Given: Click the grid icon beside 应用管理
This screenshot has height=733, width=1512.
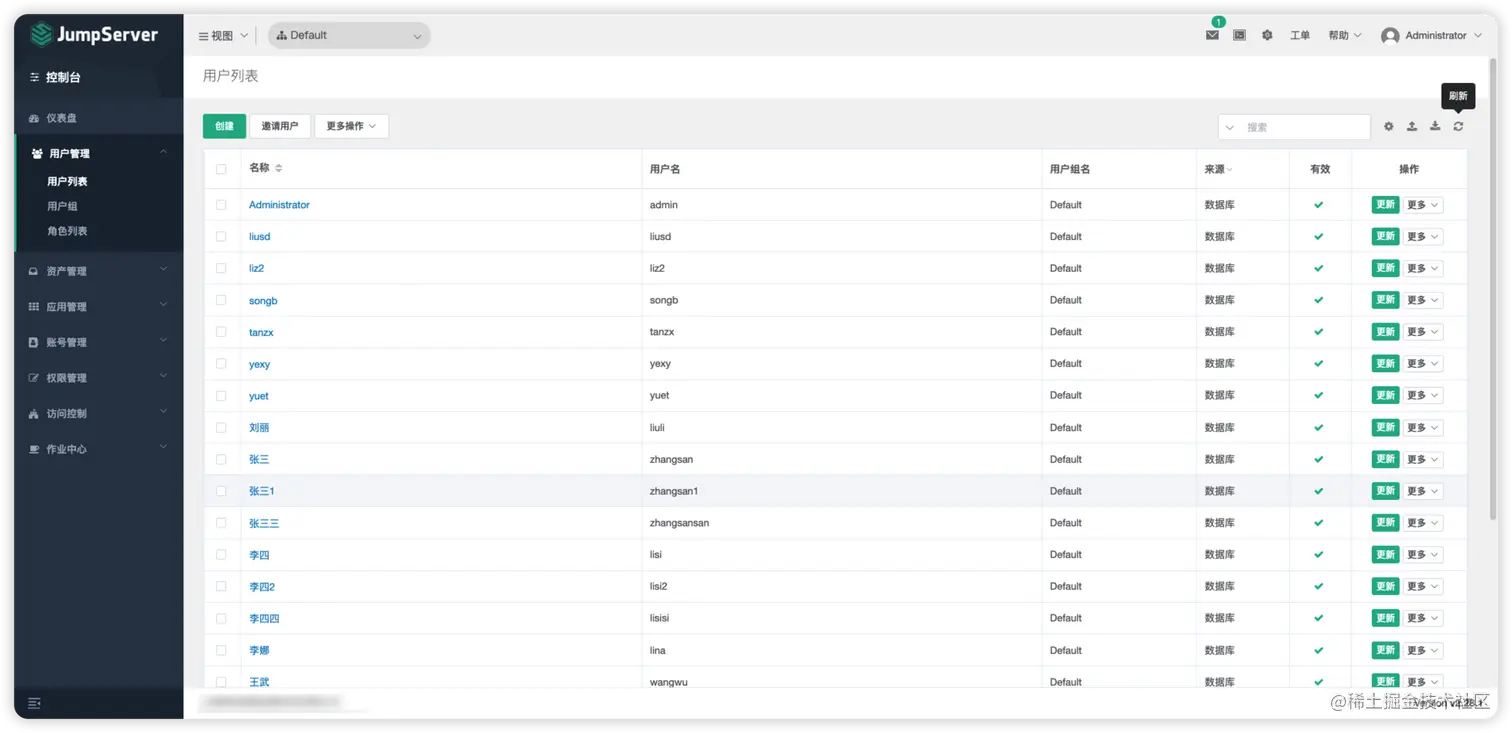Looking at the screenshot, I should click(x=34, y=307).
